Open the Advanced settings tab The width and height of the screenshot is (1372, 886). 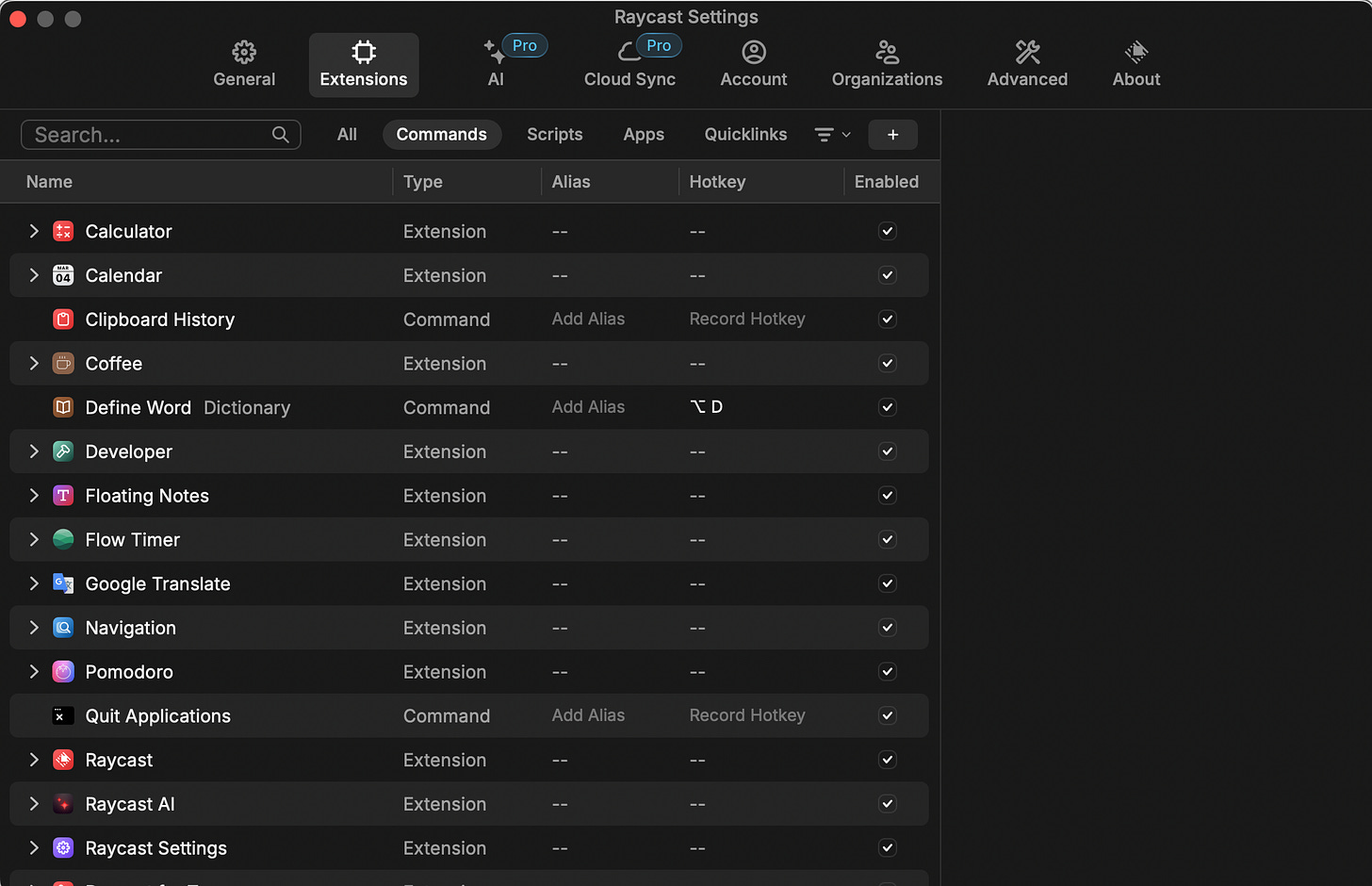[1027, 65]
